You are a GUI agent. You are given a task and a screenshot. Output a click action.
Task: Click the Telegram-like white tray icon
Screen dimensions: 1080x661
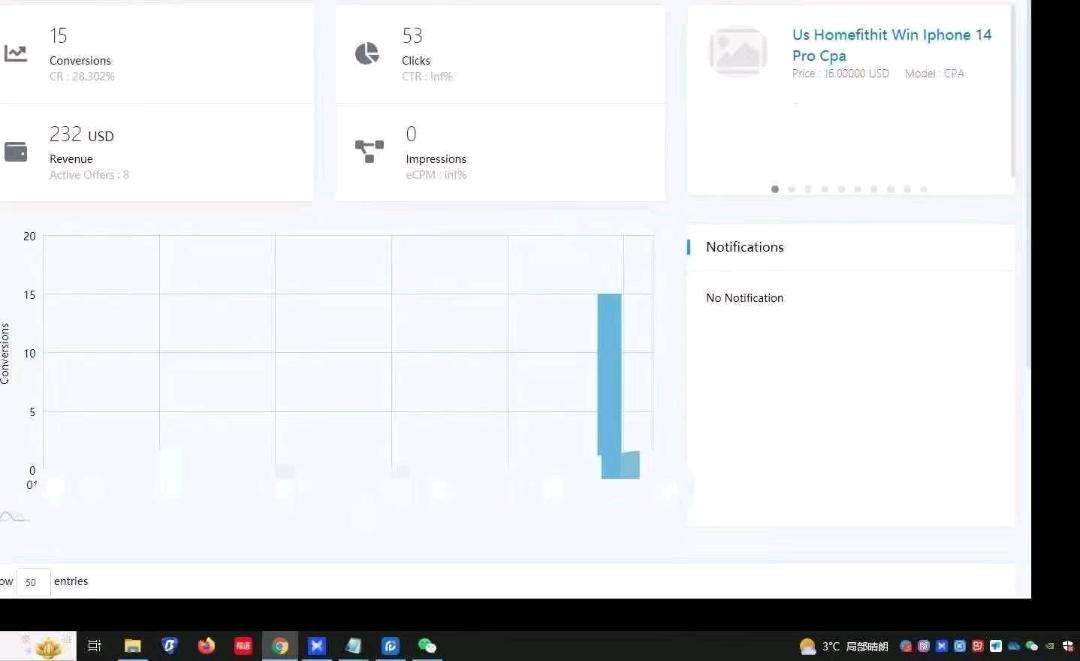[x=996, y=646]
